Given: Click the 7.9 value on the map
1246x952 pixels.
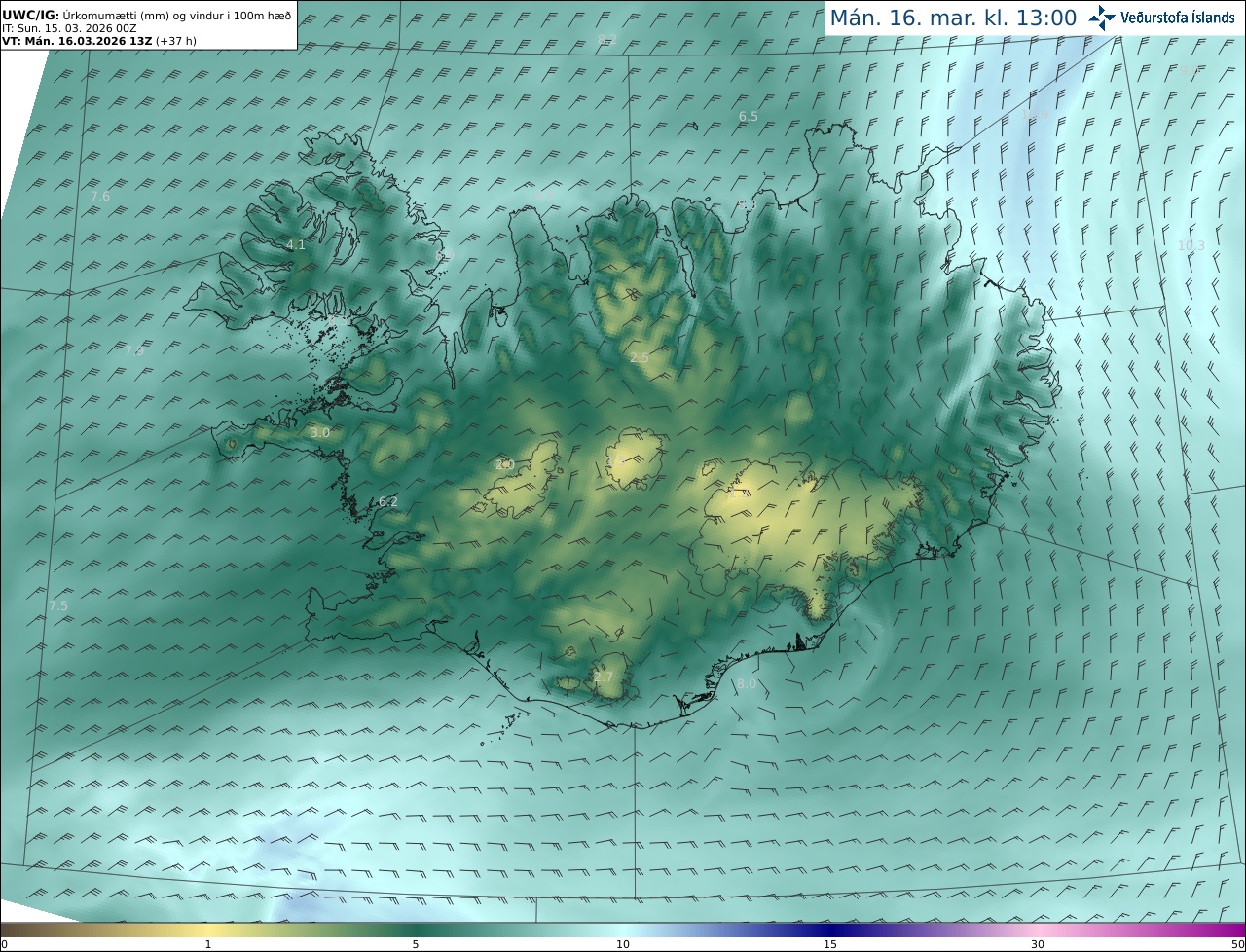Looking at the screenshot, I should click(133, 350).
